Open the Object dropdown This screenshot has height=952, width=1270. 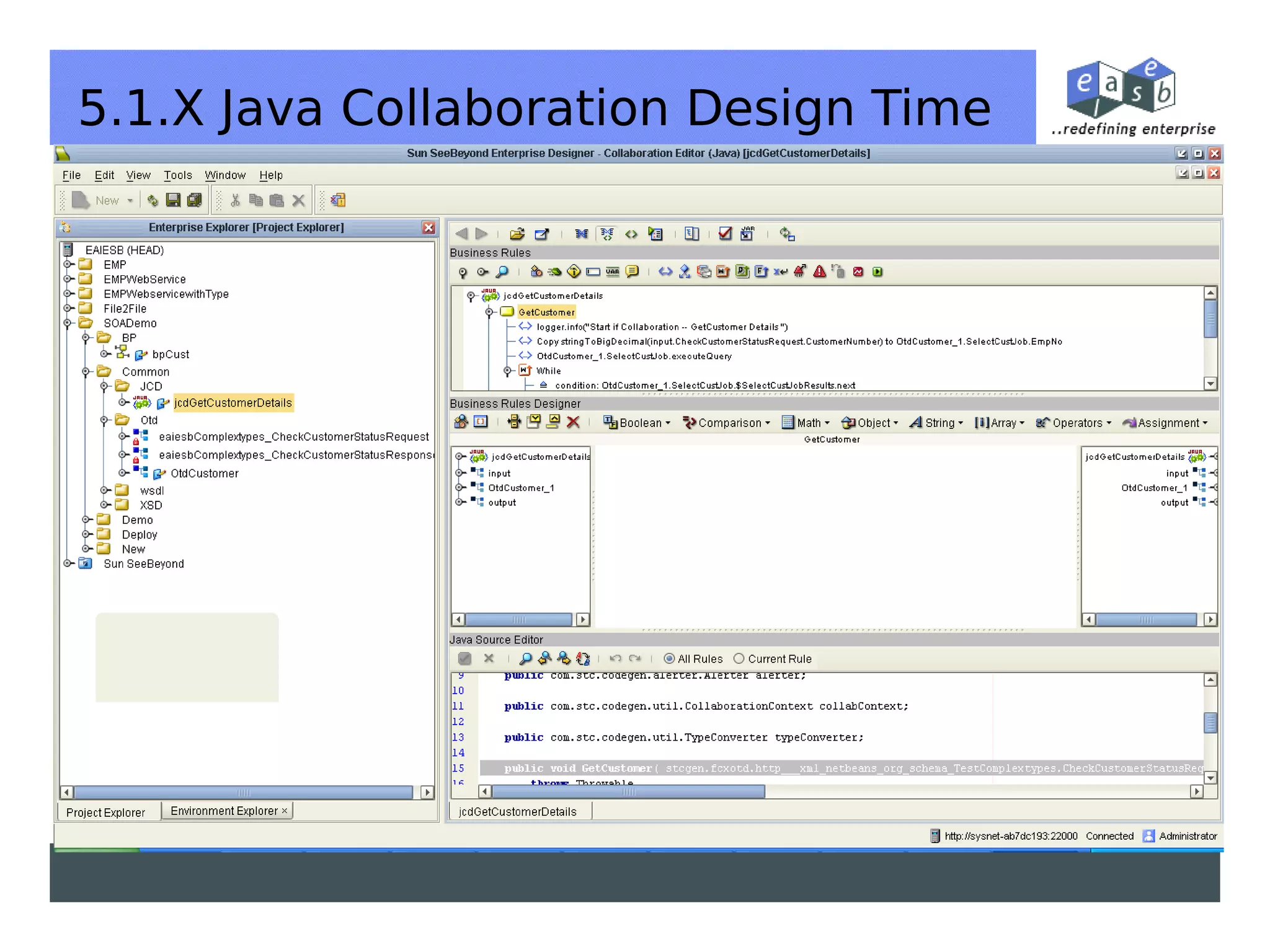(x=869, y=423)
